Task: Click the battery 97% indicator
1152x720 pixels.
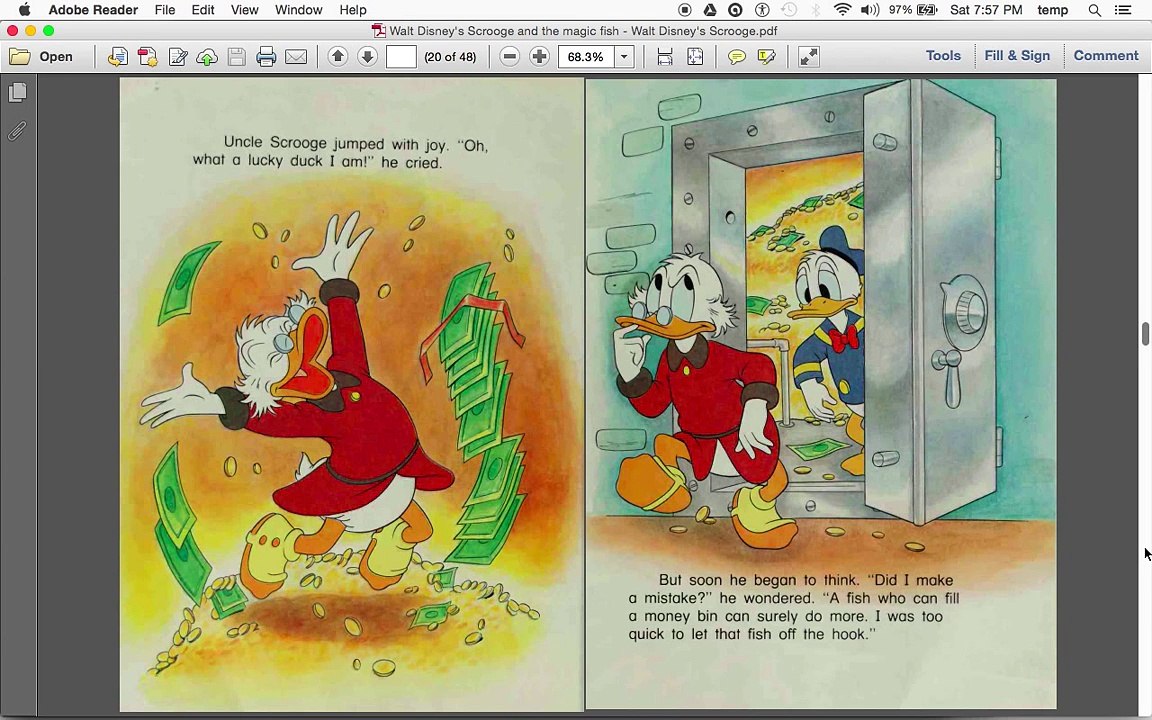Action: coord(912,10)
